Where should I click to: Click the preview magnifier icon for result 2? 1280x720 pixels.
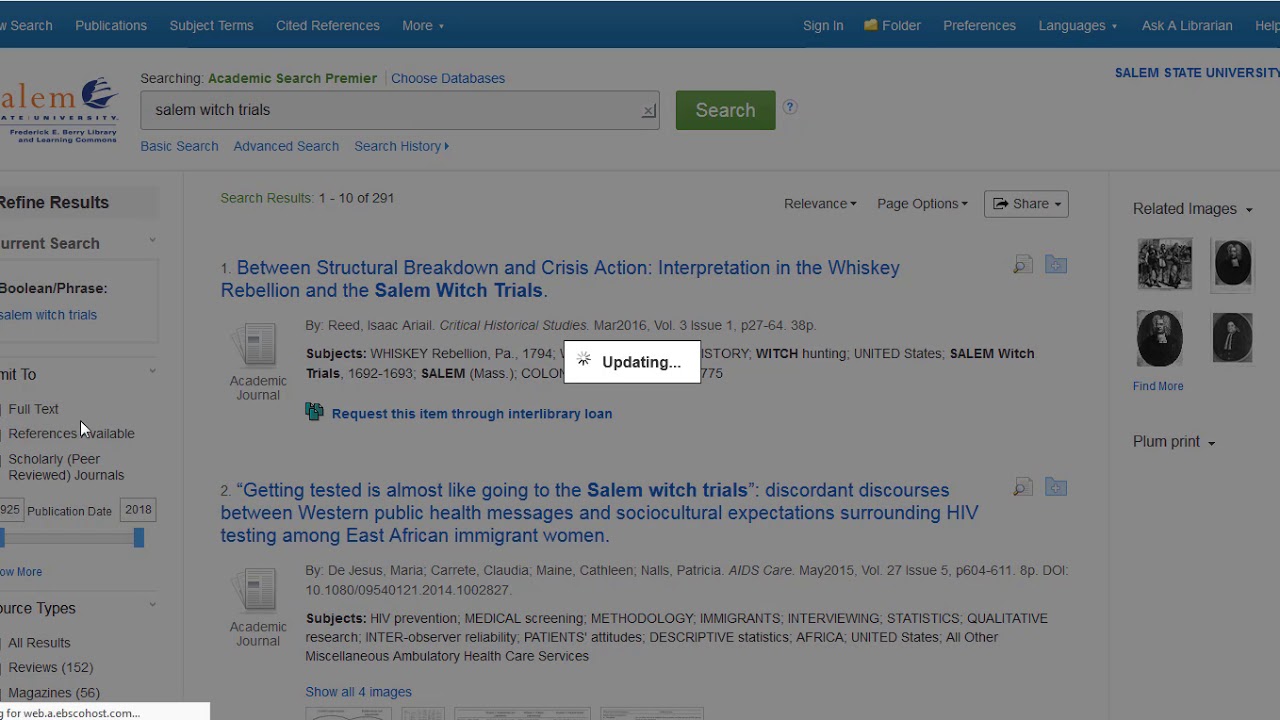click(x=1022, y=487)
